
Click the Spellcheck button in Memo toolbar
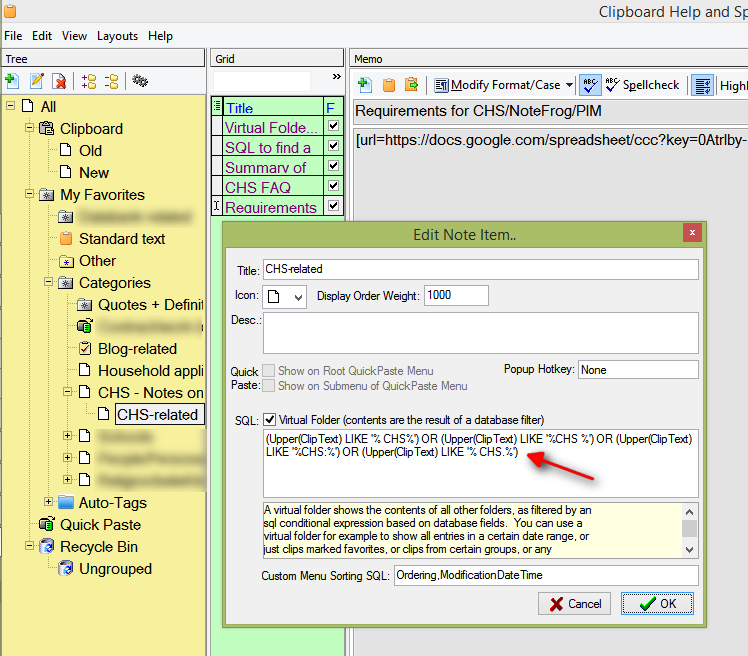coord(642,85)
